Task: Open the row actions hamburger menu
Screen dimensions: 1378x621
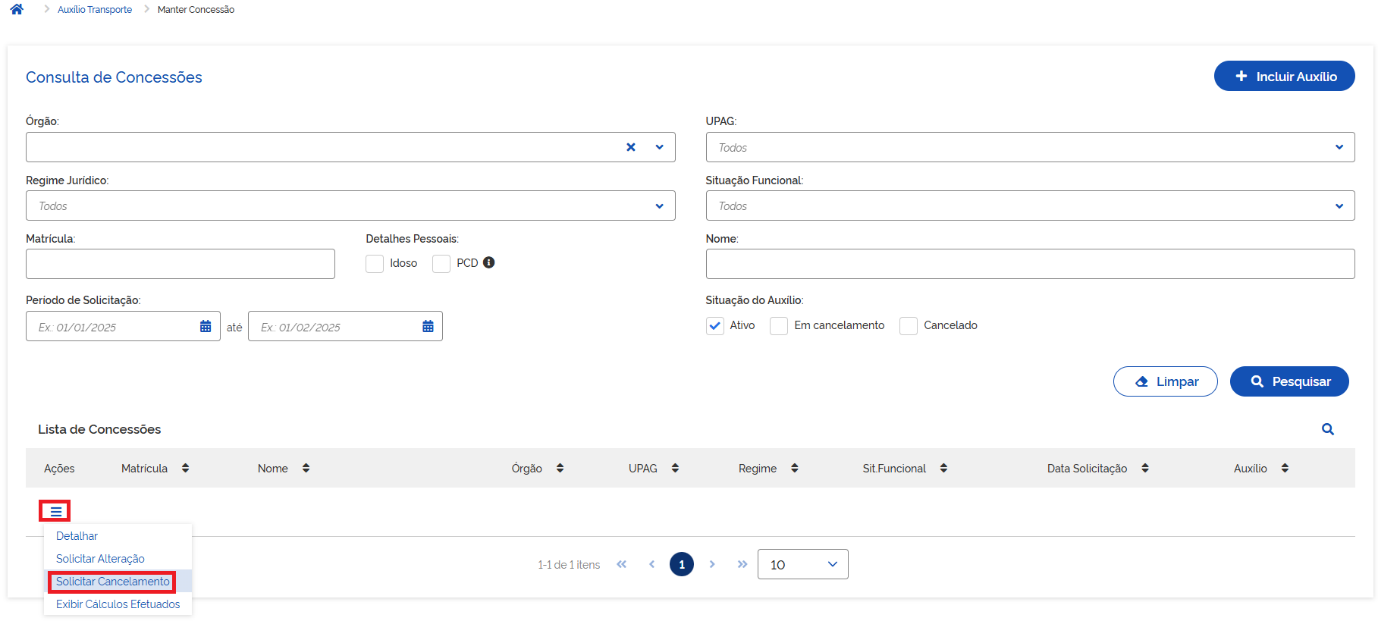Action: coord(56,512)
